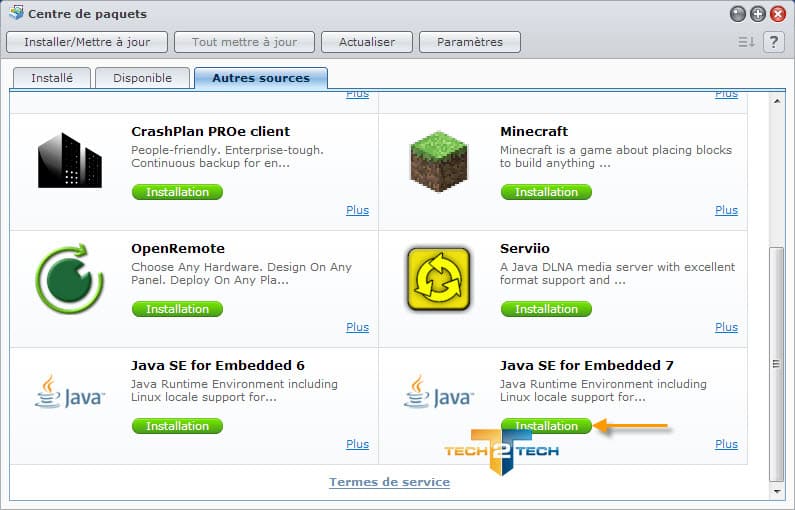This screenshot has width=795, height=510.
Task: Open Plus link for OpenRemote
Action: tap(357, 327)
